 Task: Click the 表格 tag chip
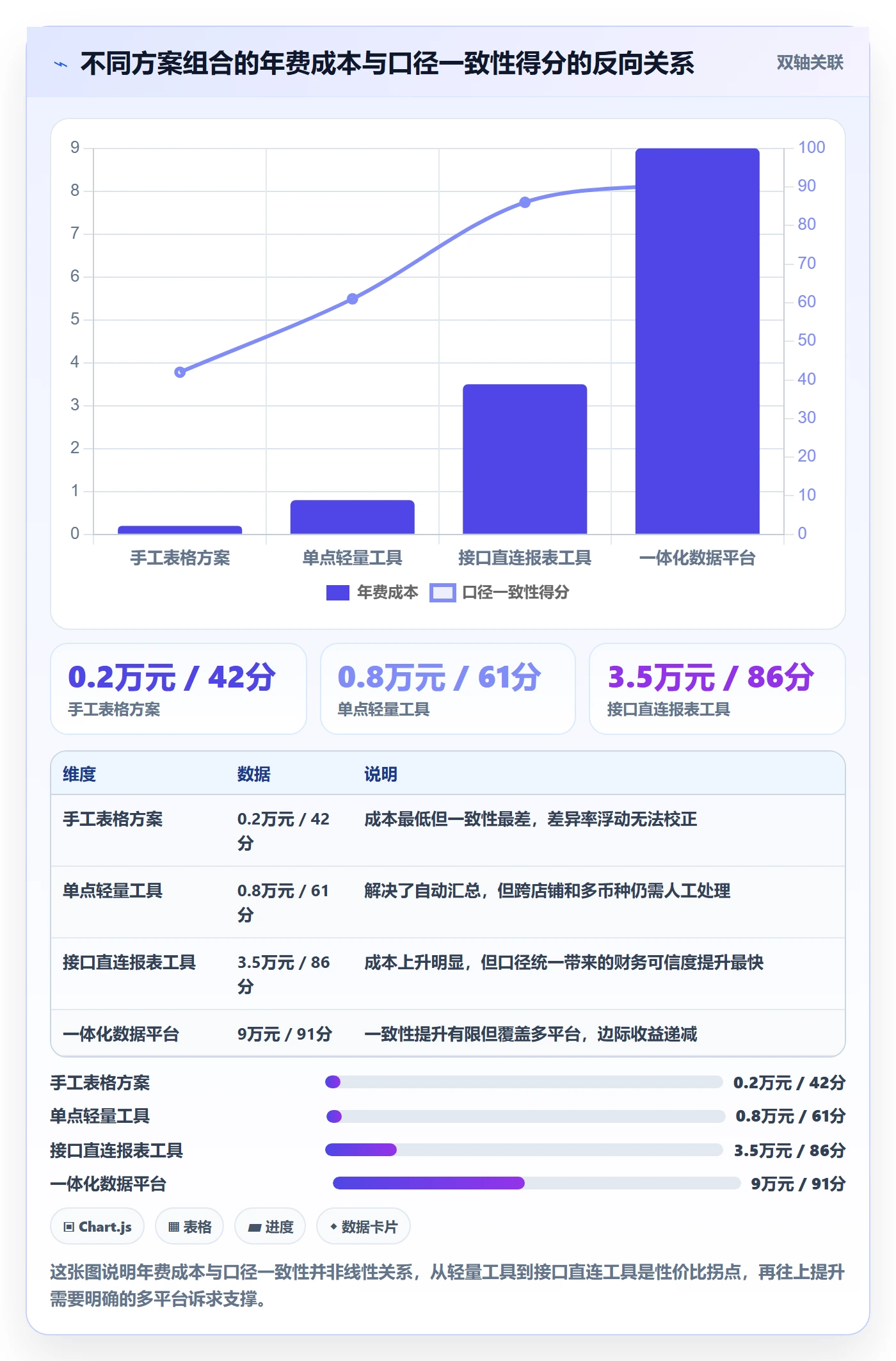click(x=189, y=1227)
